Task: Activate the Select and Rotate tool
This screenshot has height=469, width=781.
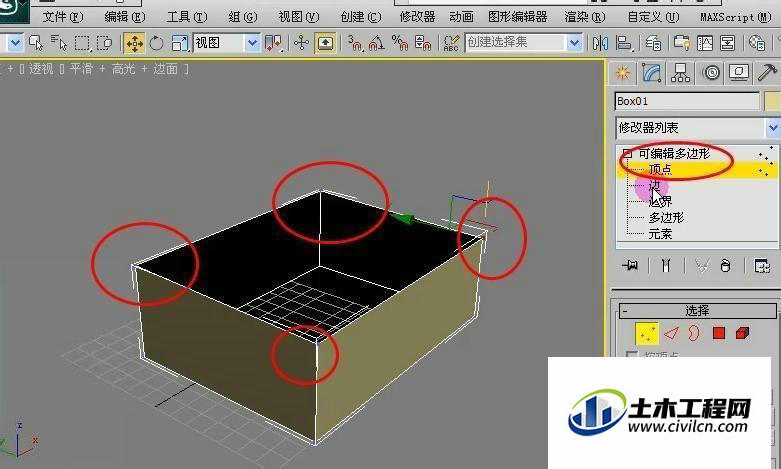Action: pyautogui.click(x=156, y=43)
